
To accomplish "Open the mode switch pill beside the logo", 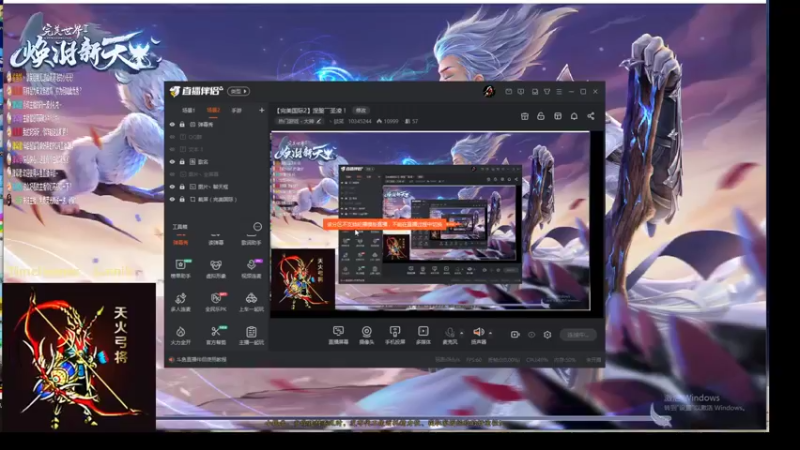I will coord(238,91).
